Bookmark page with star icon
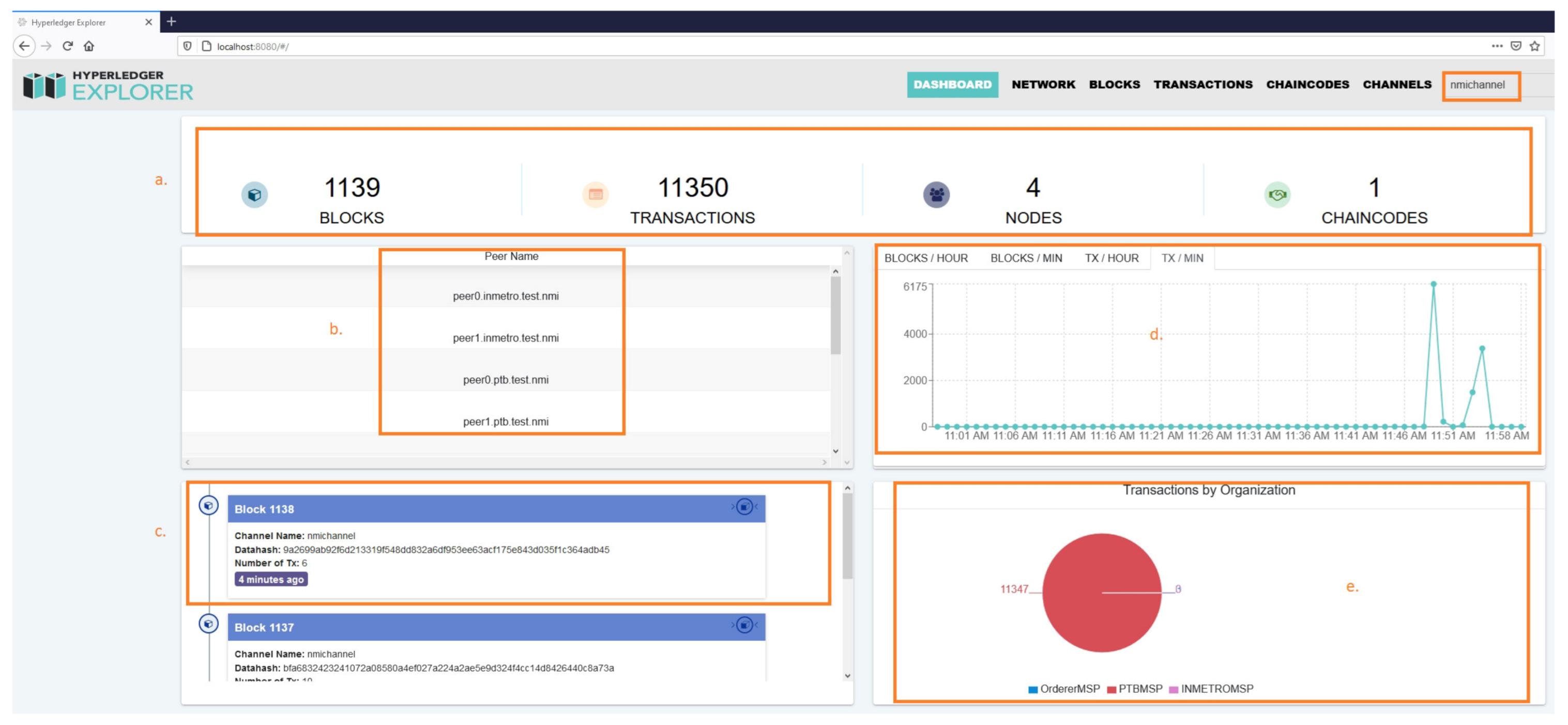The height and width of the screenshot is (725, 1568). click(x=1534, y=46)
